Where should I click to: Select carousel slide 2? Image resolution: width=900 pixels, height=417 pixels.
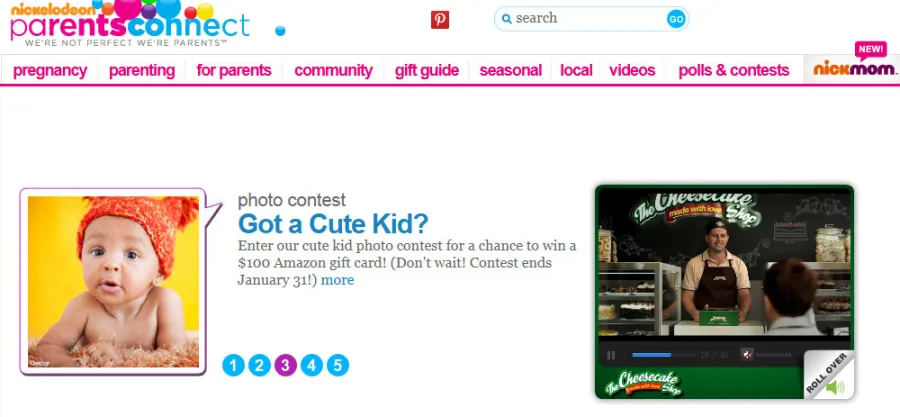coord(259,365)
